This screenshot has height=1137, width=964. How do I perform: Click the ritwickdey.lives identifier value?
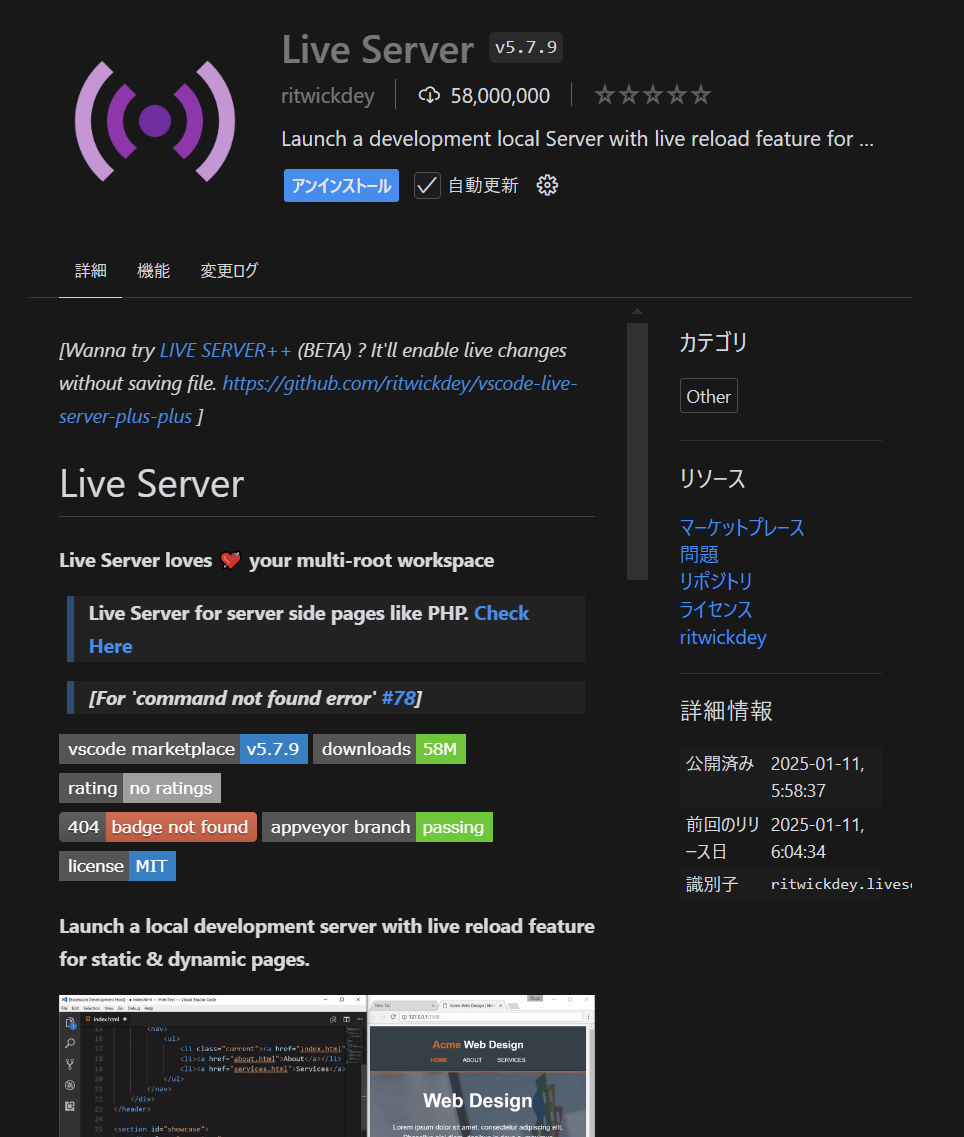pos(841,884)
